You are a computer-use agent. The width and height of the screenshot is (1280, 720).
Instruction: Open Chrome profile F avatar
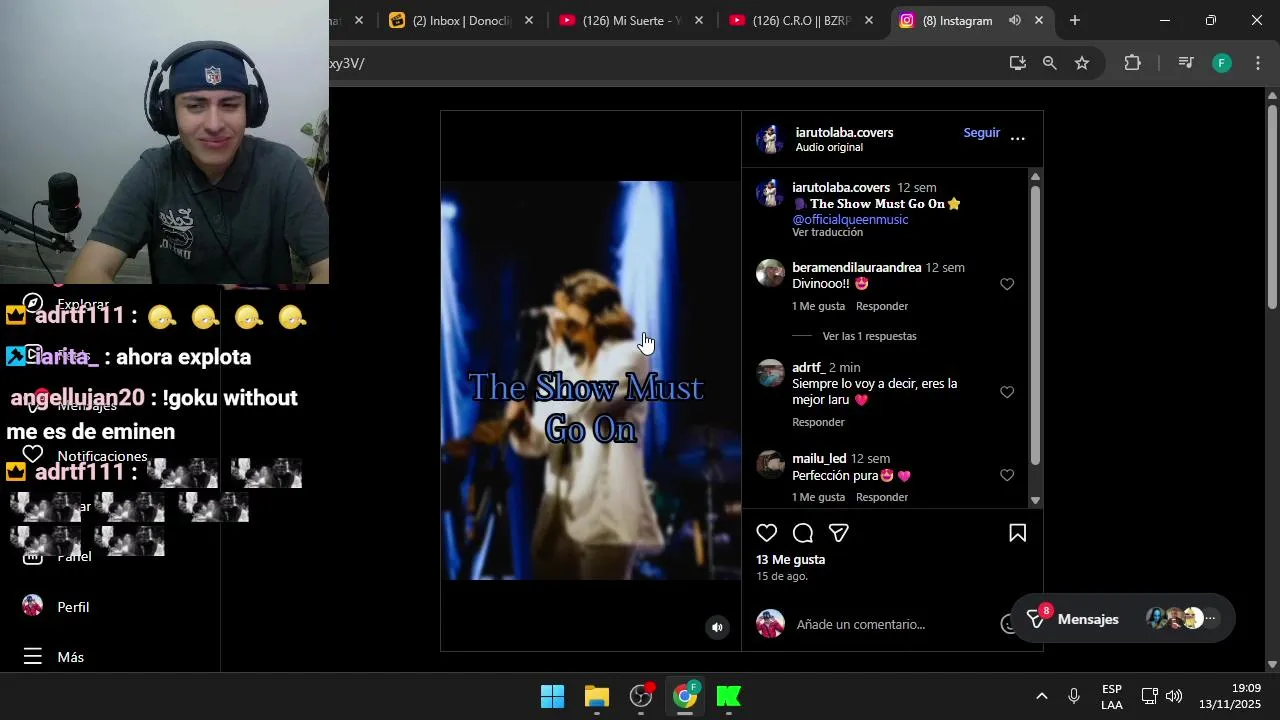[1221, 63]
